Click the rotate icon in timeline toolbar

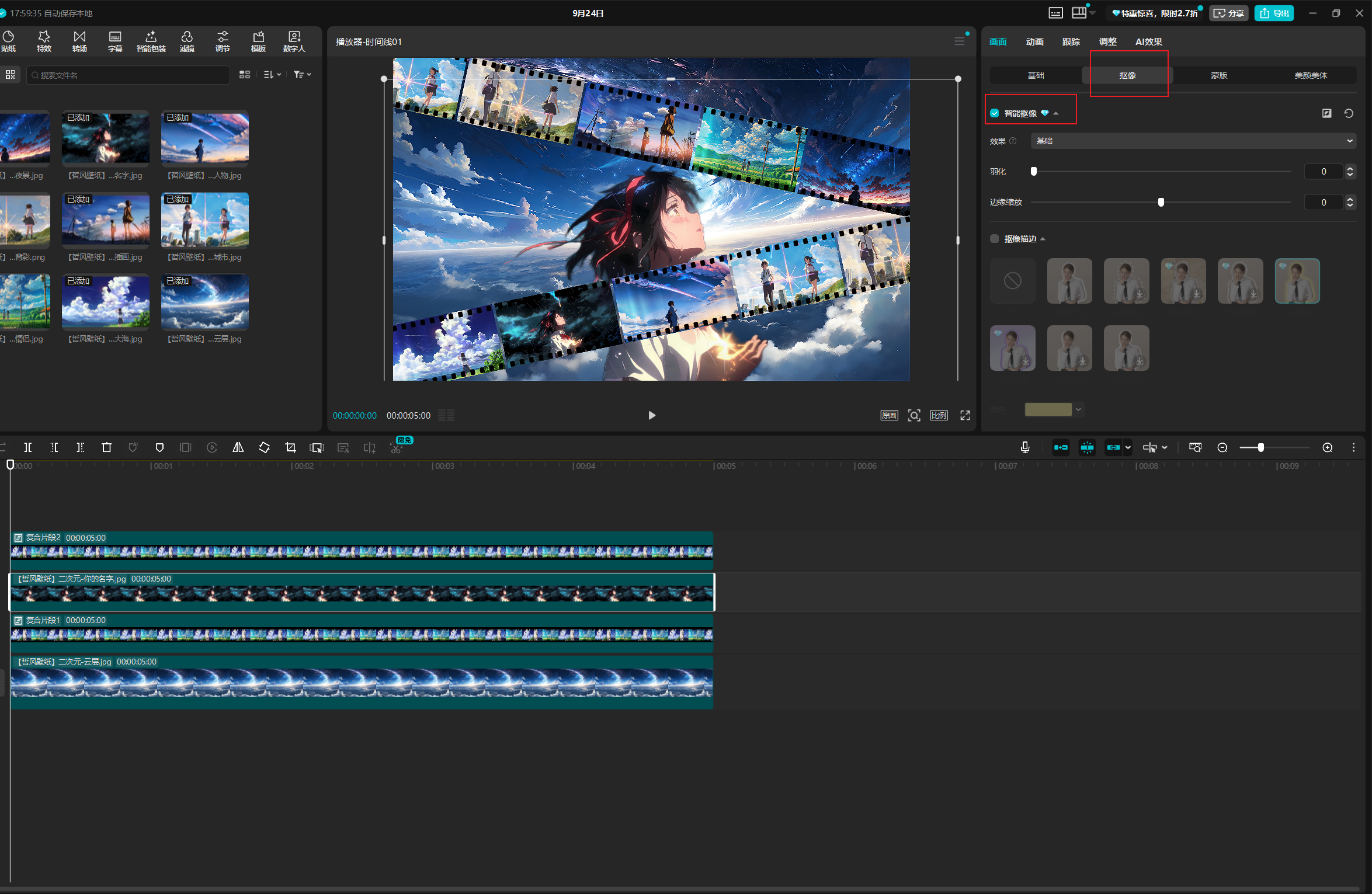pyautogui.click(x=264, y=447)
